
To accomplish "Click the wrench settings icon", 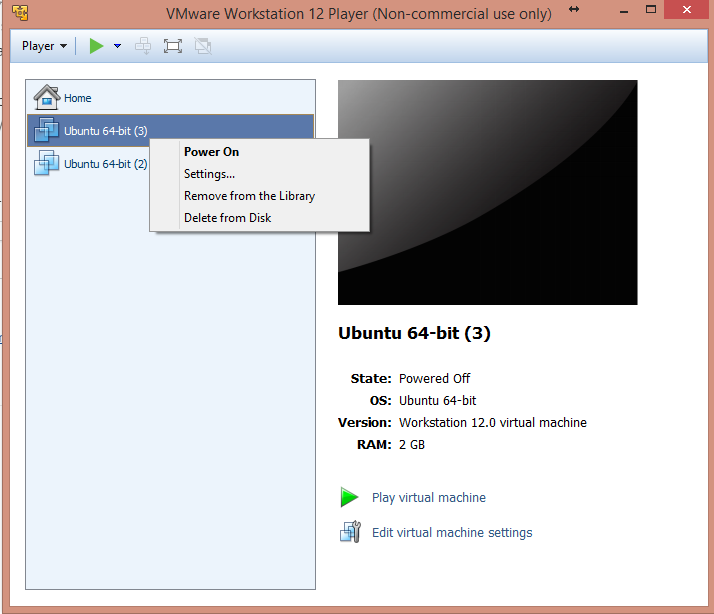I will point(350,532).
